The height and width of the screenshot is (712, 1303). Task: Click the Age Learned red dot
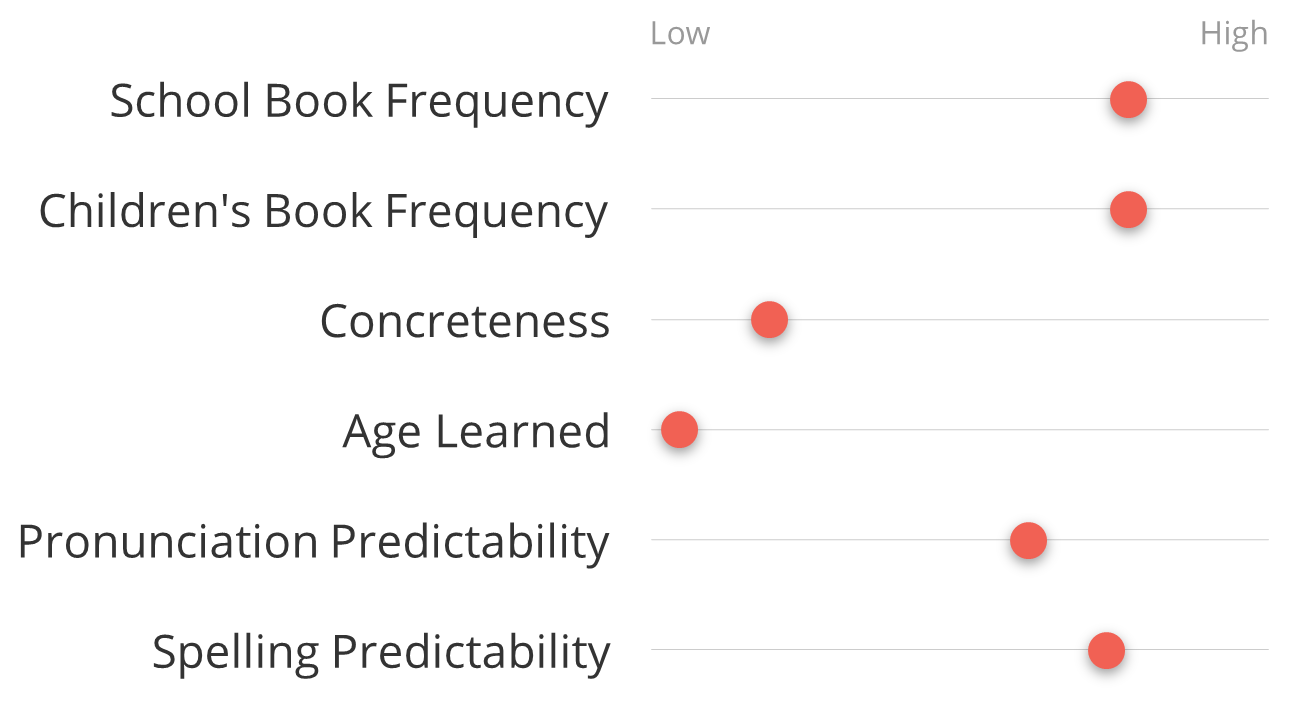tap(679, 430)
